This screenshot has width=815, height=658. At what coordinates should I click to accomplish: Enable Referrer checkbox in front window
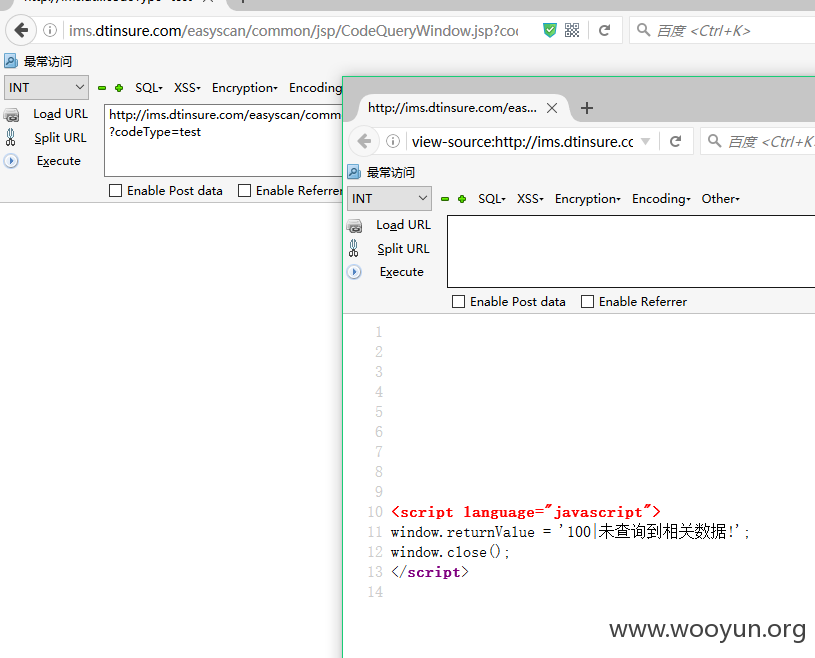click(x=587, y=301)
